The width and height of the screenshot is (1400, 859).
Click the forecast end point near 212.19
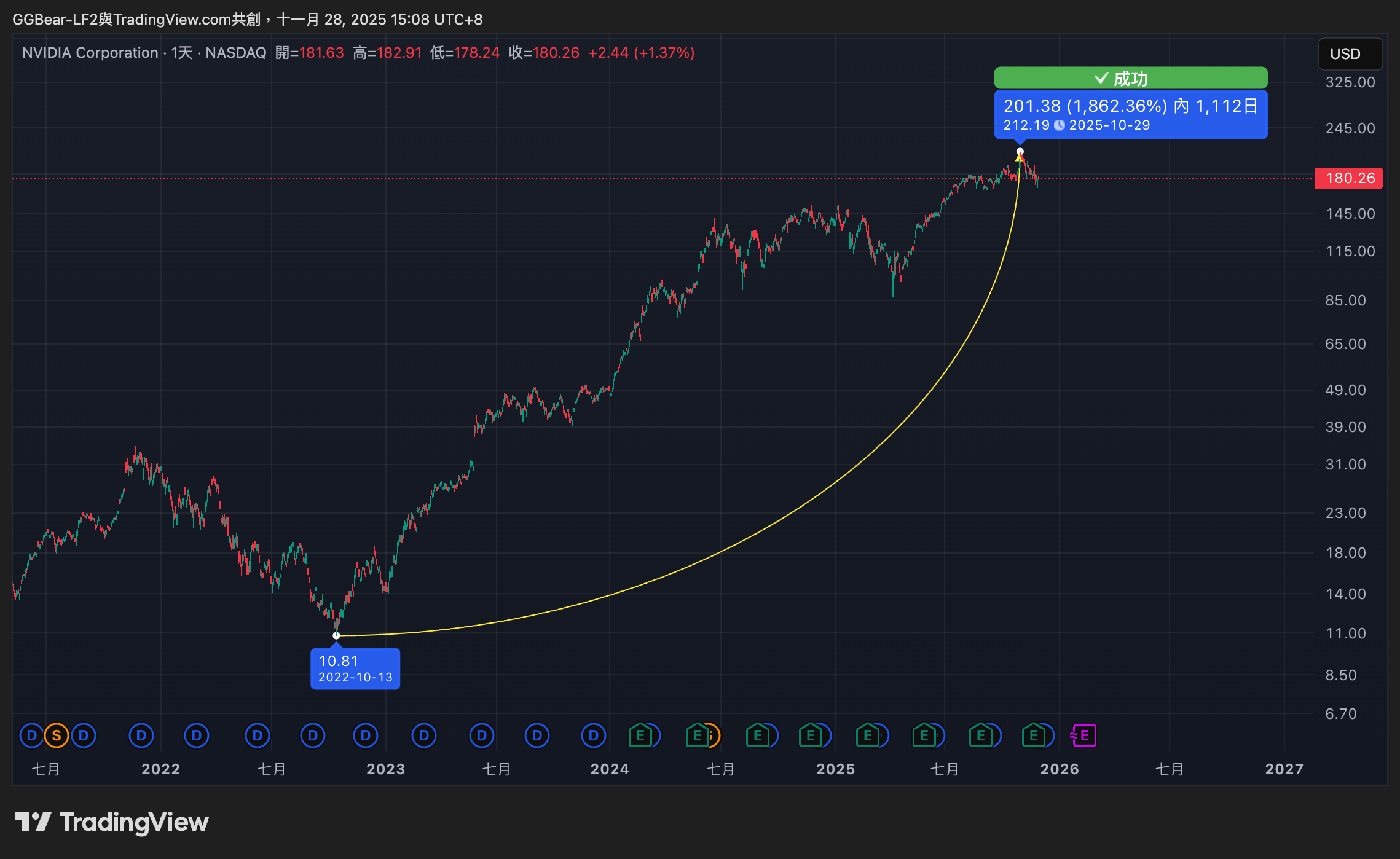click(1020, 151)
